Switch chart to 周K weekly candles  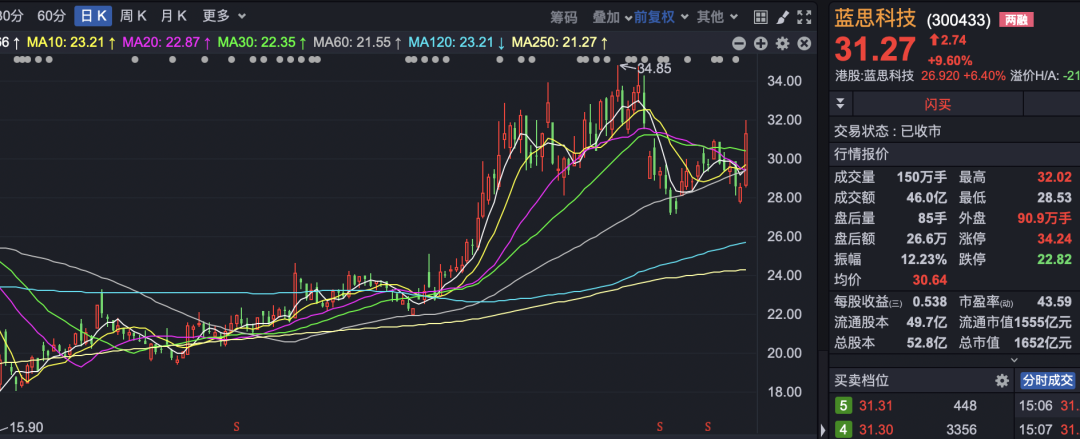(x=133, y=16)
